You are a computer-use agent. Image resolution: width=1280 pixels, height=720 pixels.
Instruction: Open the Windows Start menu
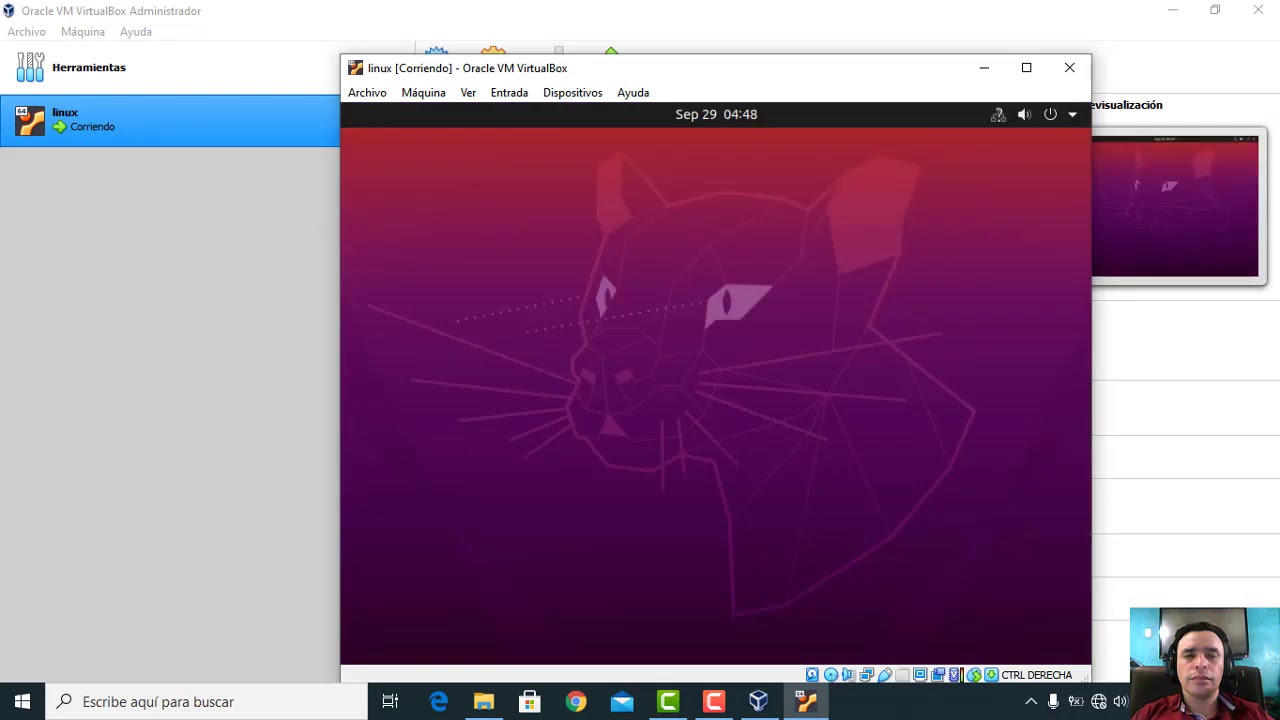pyautogui.click(x=22, y=701)
